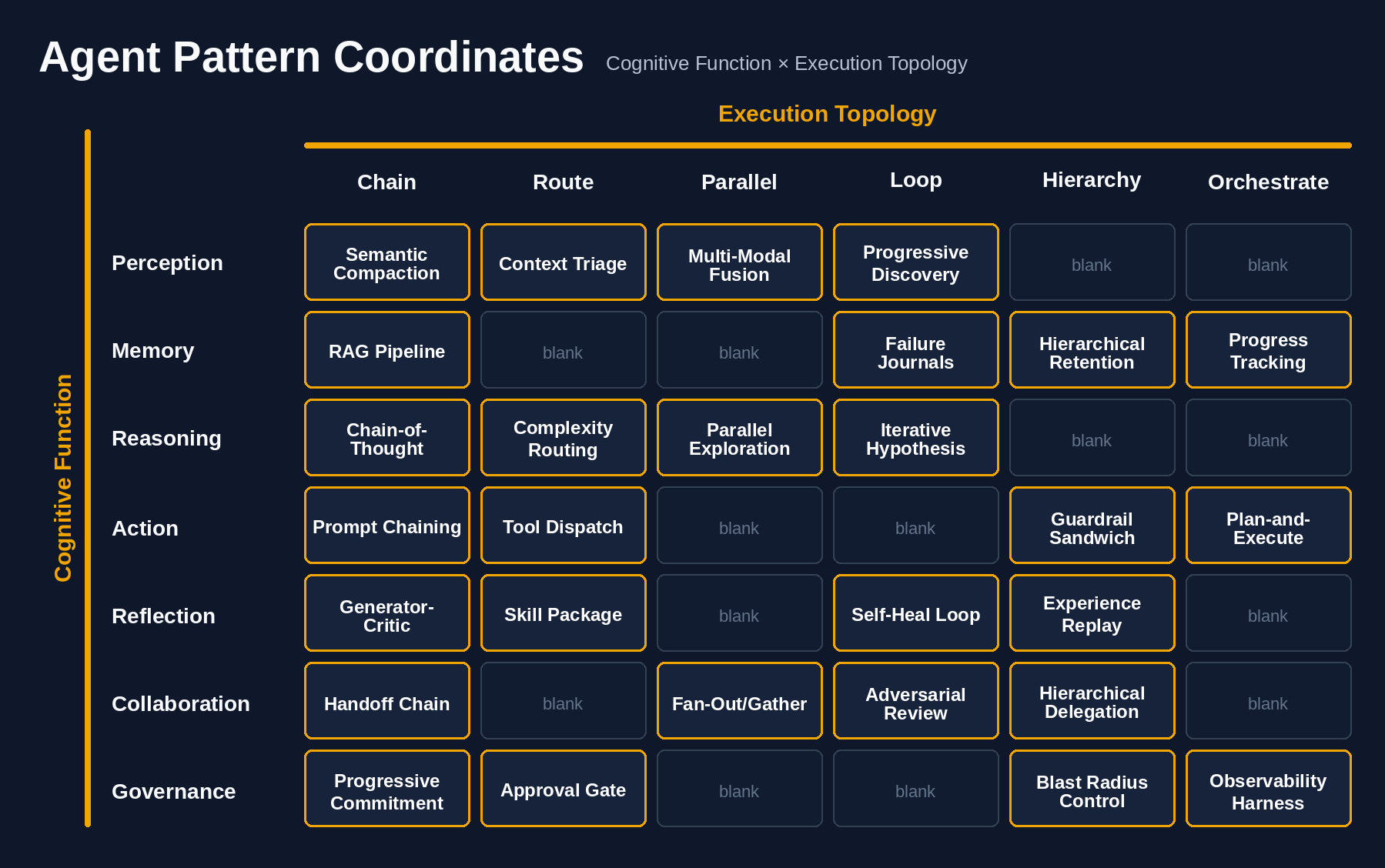The image size is (1385, 868).
Task: Select the Loop column header
Action: pos(915,180)
